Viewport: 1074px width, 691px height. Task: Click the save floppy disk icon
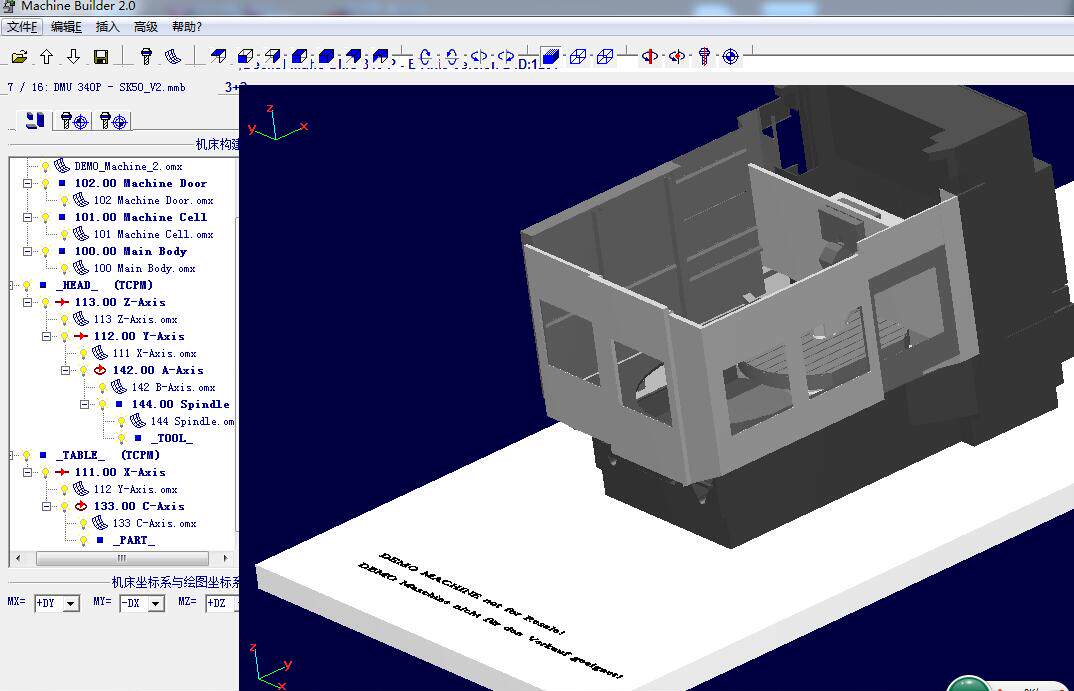tap(101, 57)
